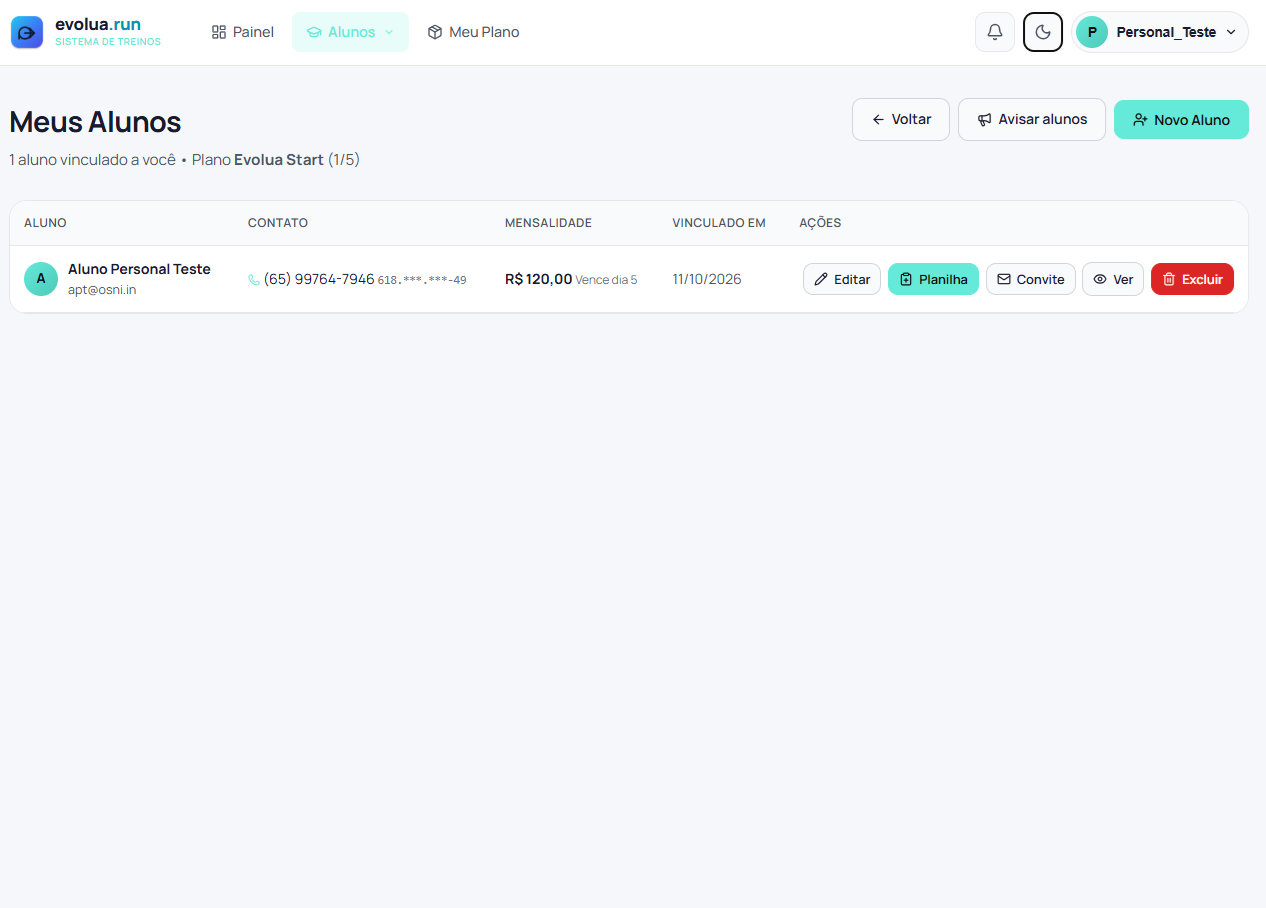Click the MENSALIDADE column header
This screenshot has height=908, width=1266.
[x=548, y=223]
